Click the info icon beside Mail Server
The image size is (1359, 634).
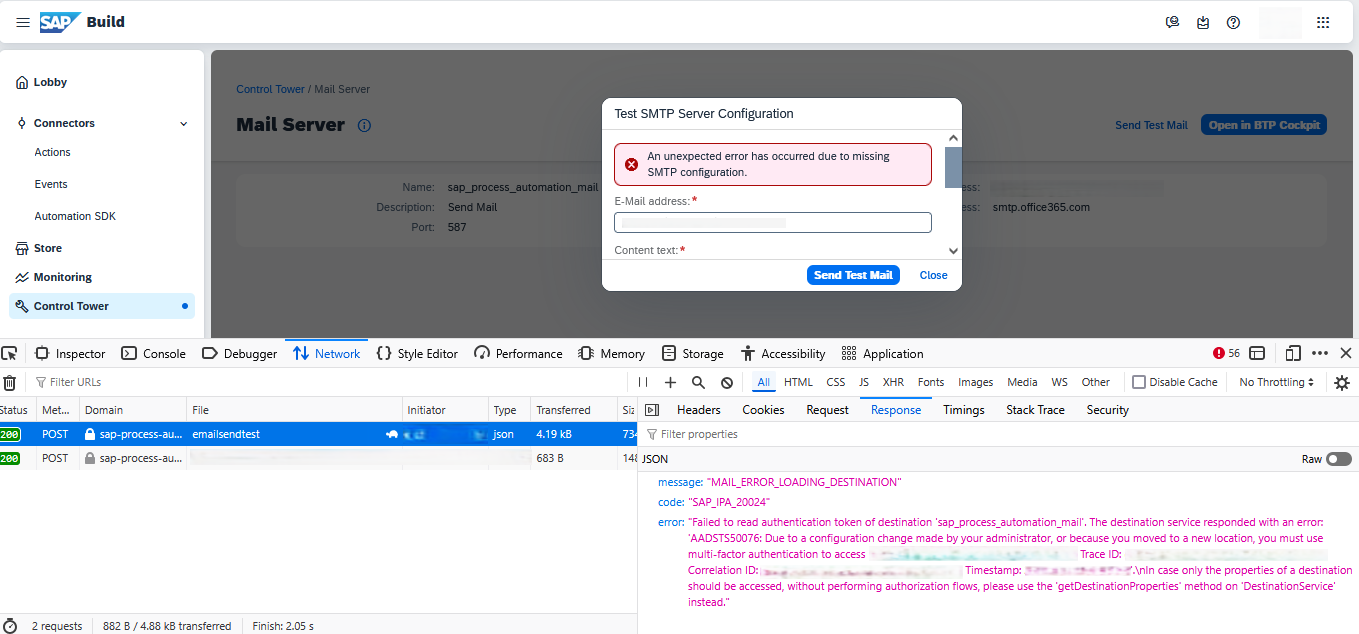(364, 126)
